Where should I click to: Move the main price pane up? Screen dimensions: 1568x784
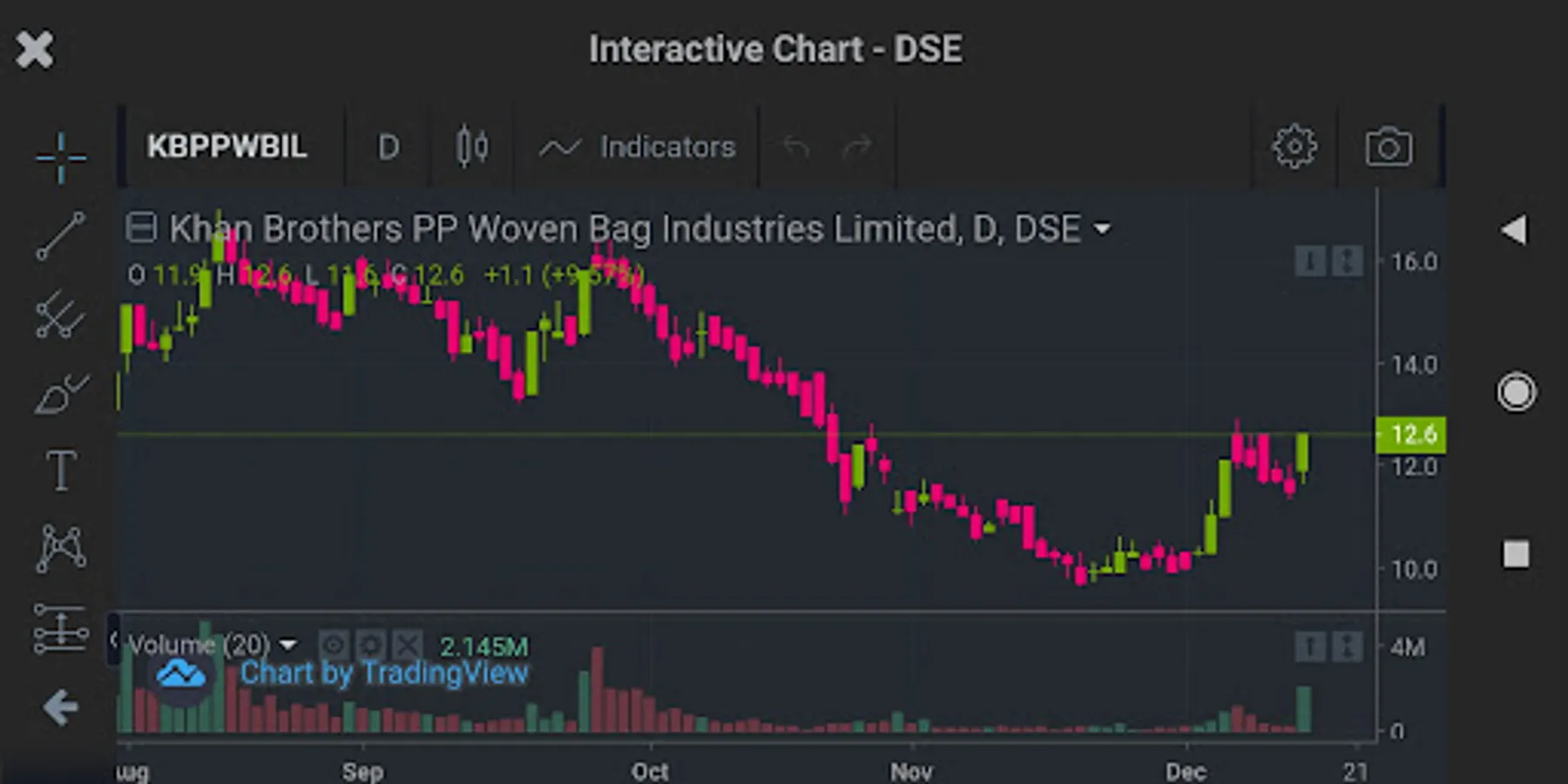1309,260
